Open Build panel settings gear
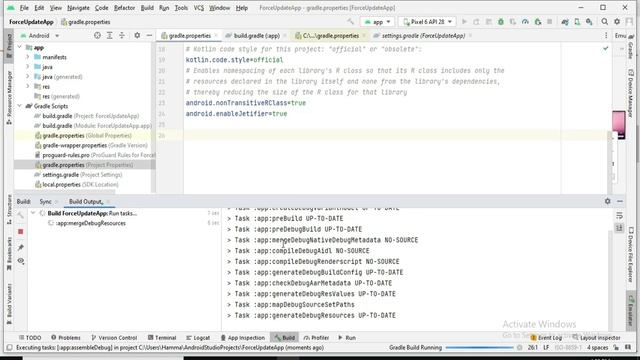The width and height of the screenshot is (640, 360). (608, 201)
